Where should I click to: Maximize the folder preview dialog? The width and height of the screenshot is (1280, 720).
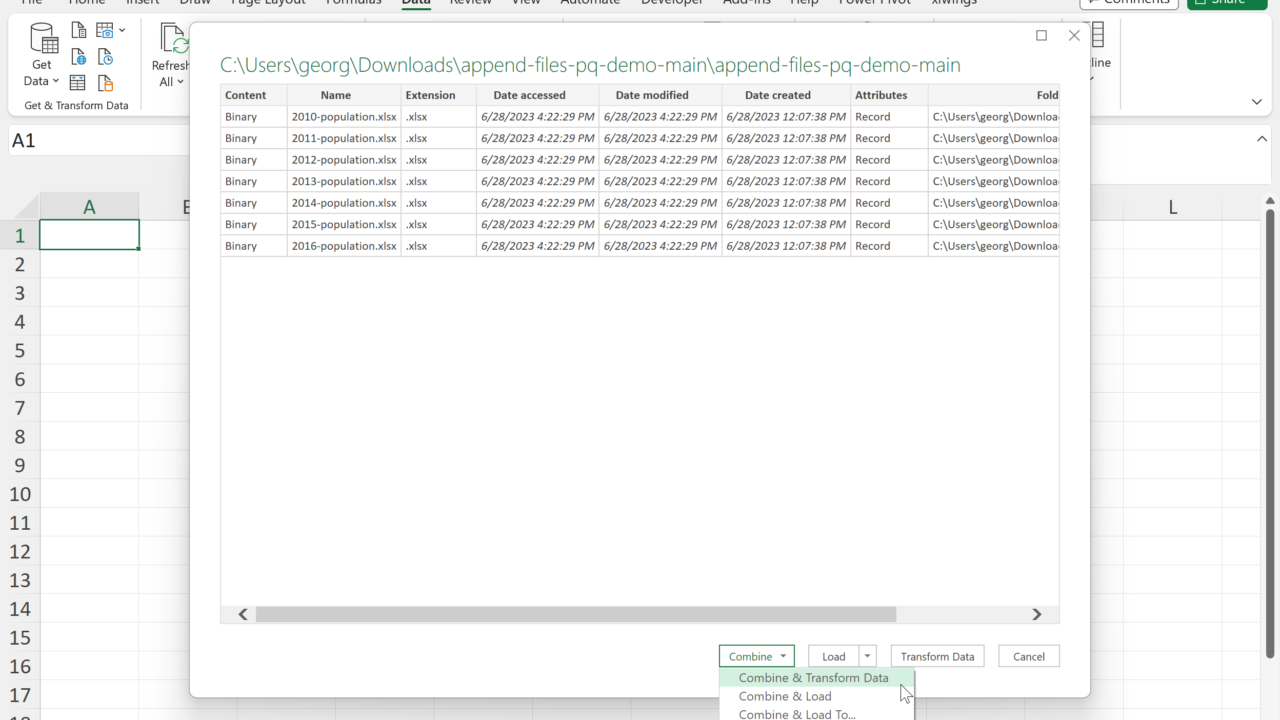[1041, 35]
